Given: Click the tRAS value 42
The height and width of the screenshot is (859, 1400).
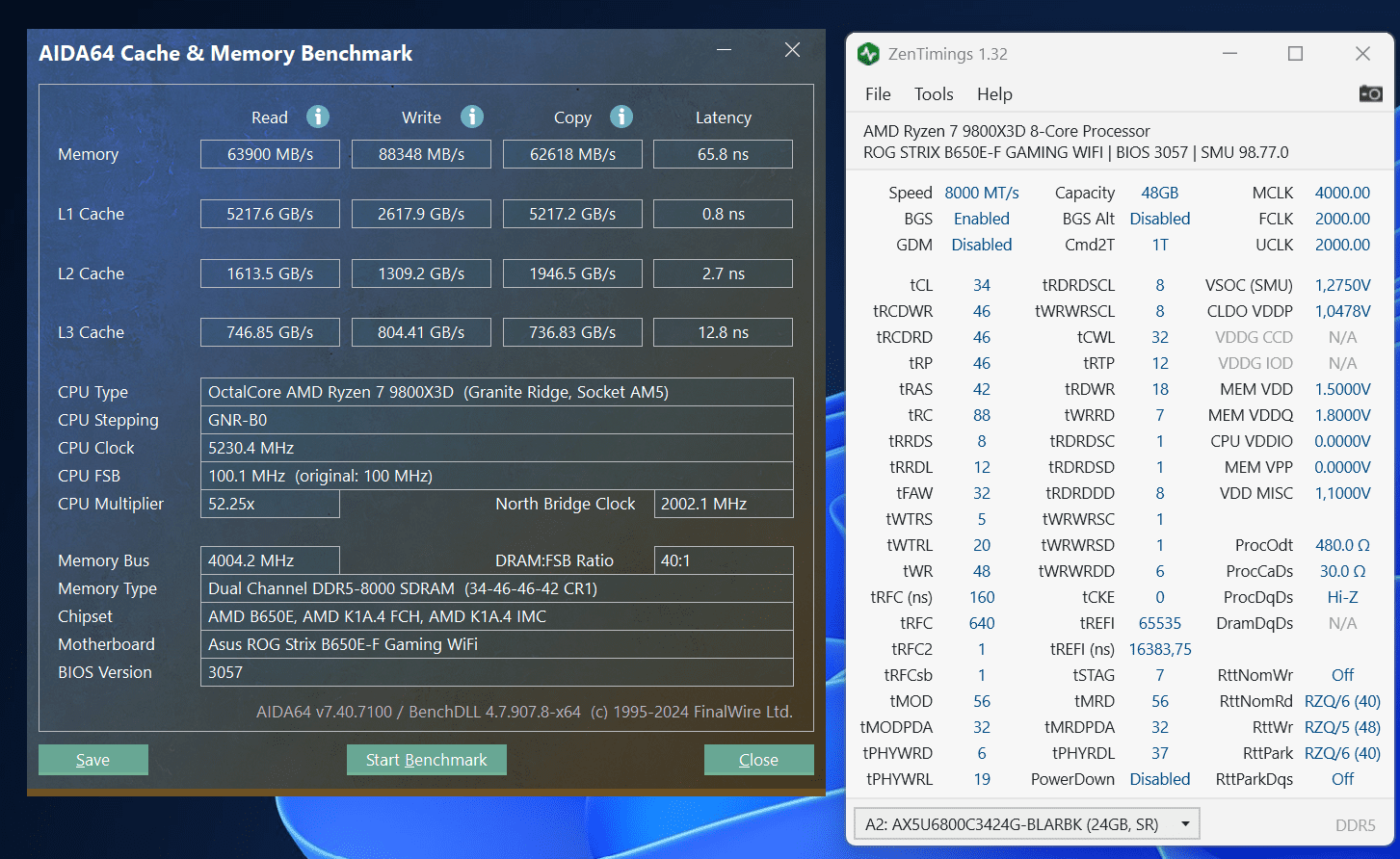Looking at the screenshot, I should point(982,389).
